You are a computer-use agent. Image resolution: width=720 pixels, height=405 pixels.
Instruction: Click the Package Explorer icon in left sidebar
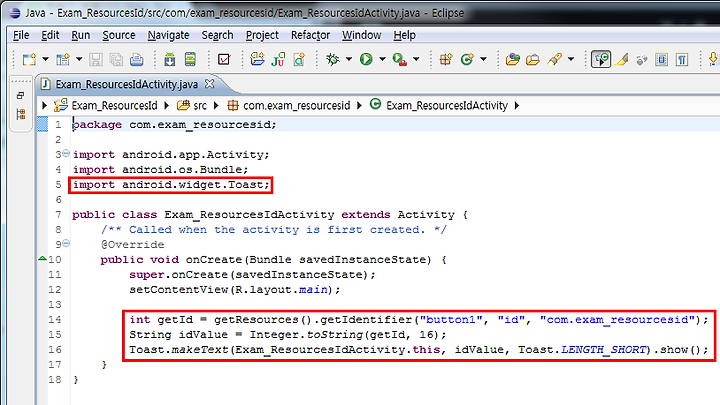(21, 114)
